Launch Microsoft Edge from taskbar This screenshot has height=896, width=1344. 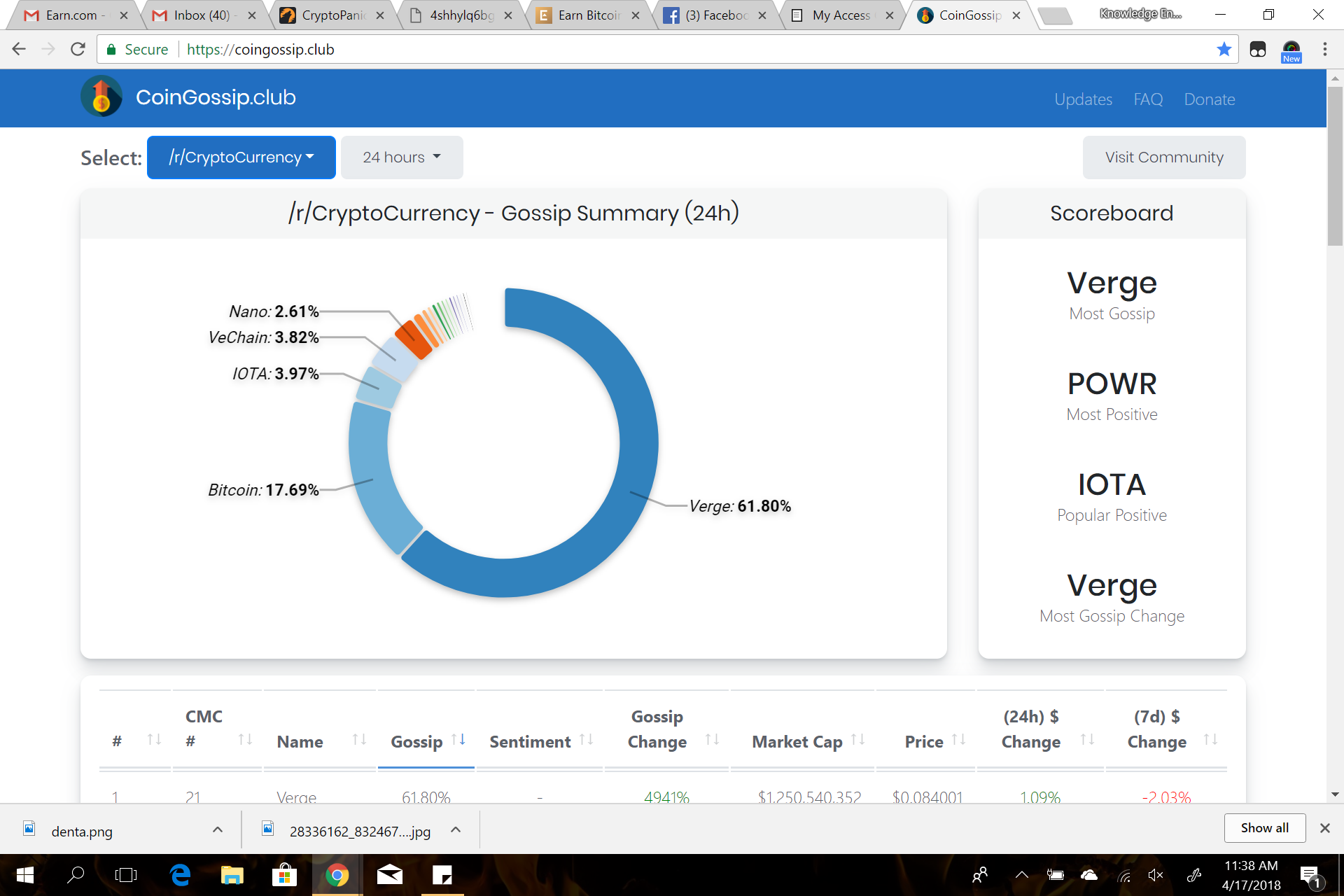(180, 875)
